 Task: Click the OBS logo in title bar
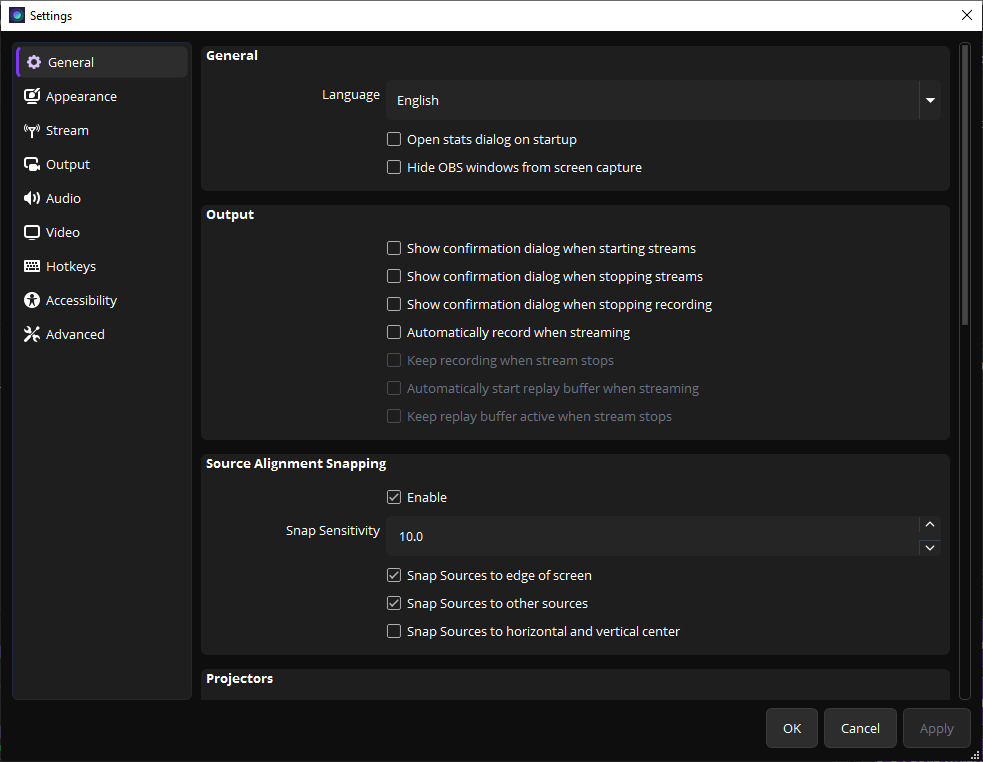tap(17, 15)
